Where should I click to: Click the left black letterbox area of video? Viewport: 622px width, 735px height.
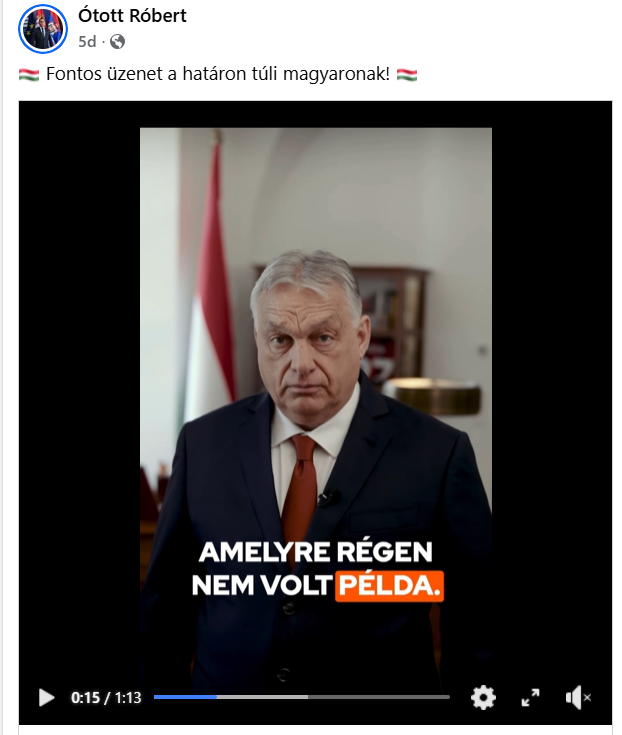[80, 389]
